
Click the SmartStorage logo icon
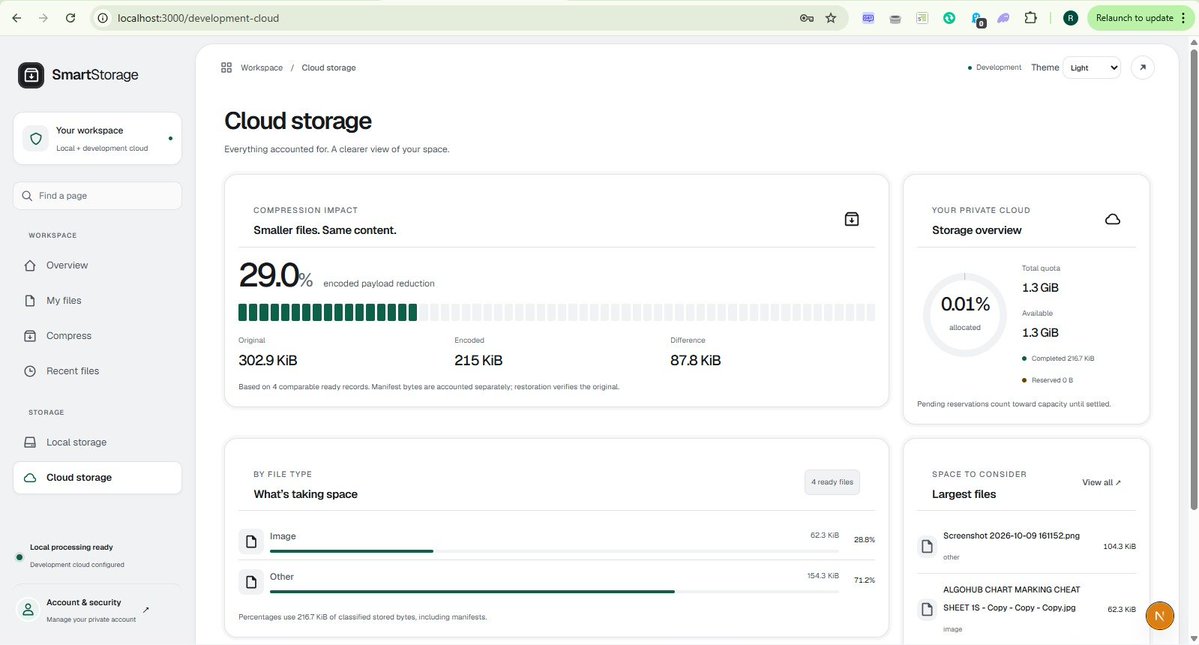[x=31, y=75]
